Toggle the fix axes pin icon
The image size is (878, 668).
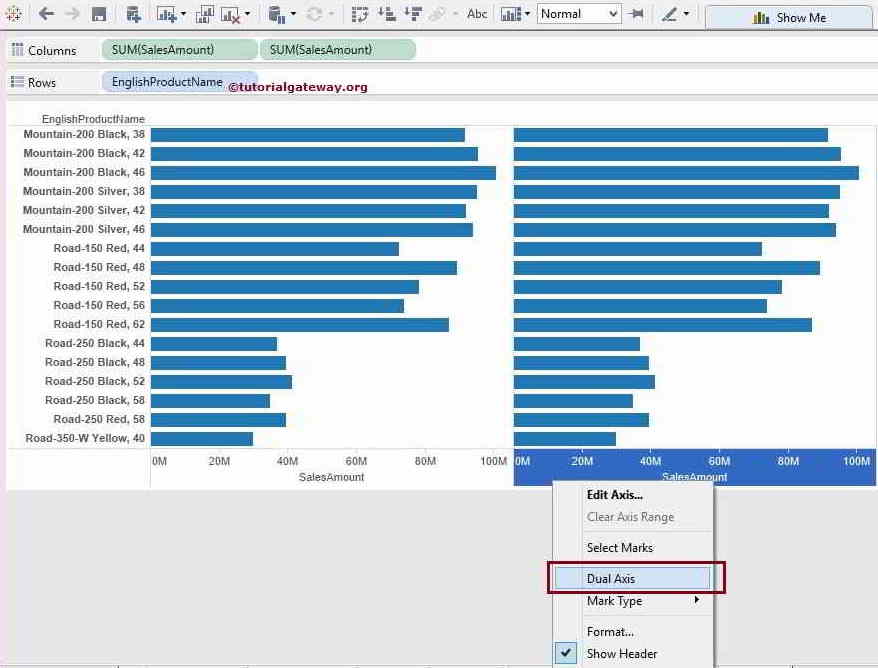point(637,14)
